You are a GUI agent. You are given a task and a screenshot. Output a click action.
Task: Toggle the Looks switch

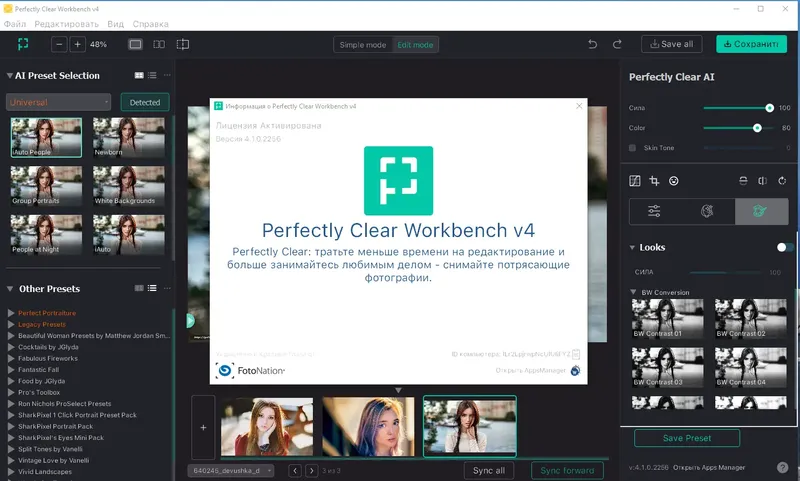point(785,247)
